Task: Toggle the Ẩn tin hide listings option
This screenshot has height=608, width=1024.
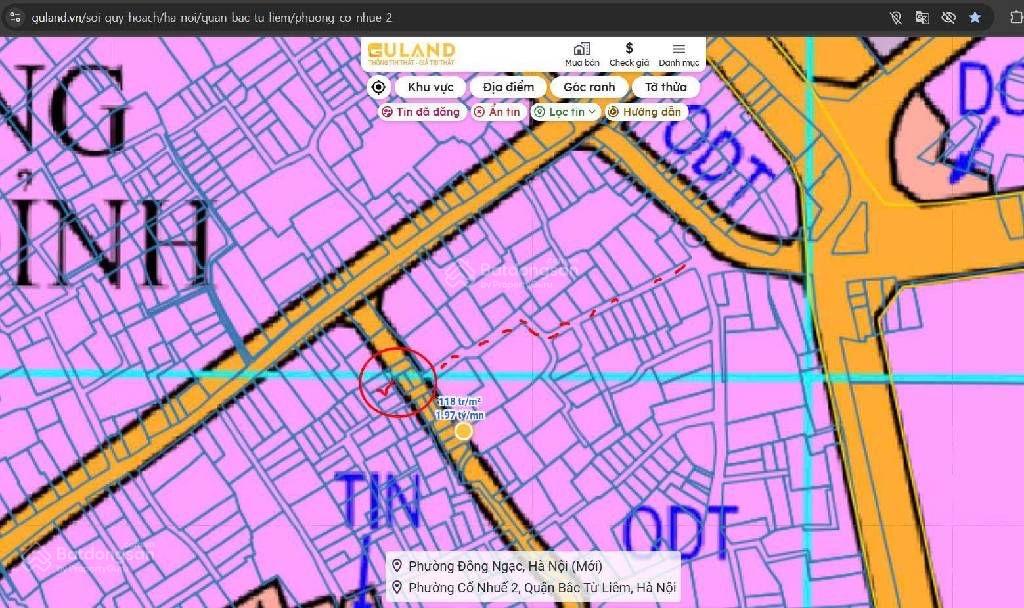Action: point(498,112)
